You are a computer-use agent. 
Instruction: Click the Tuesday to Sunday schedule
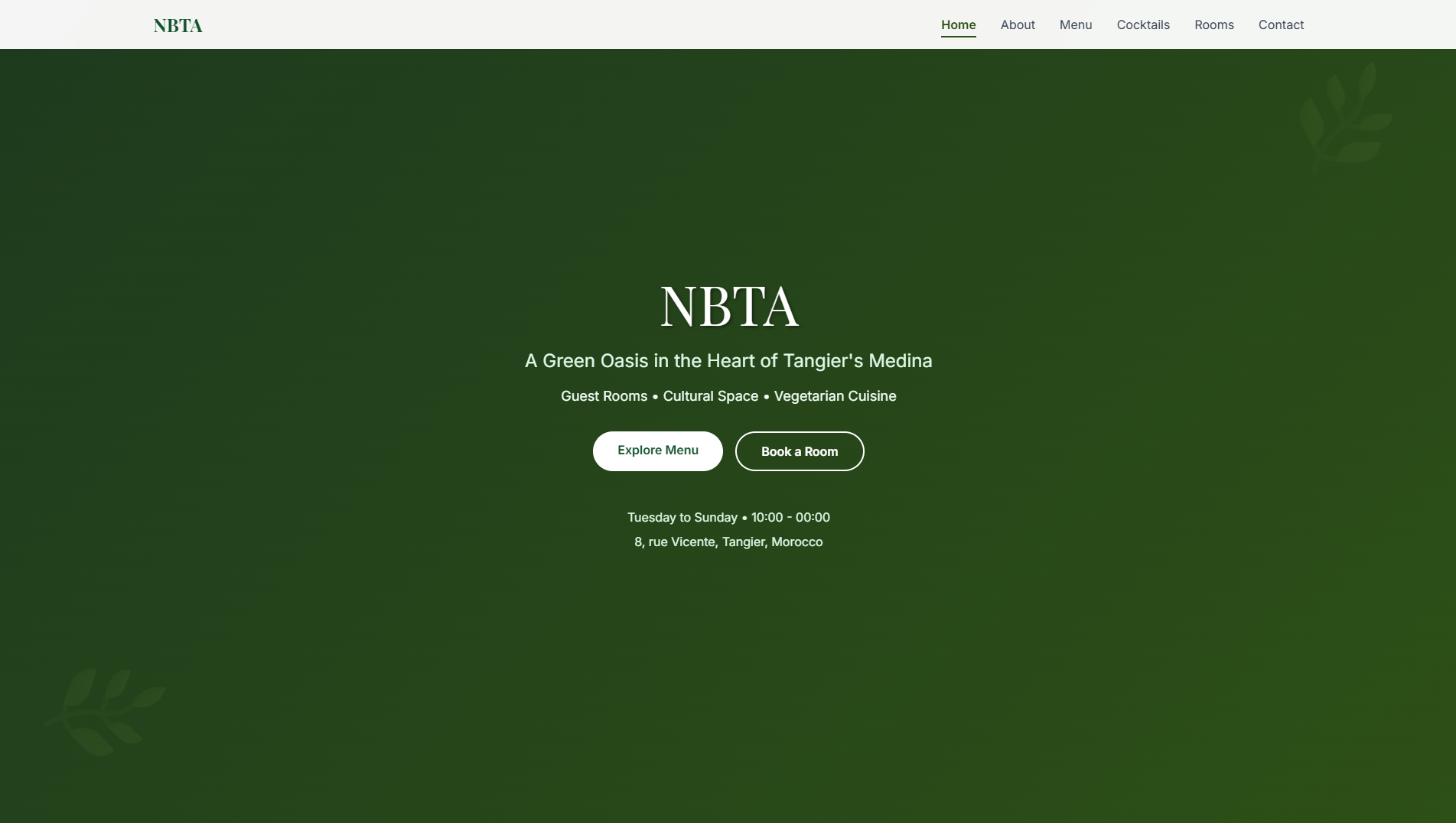tap(682, 517)
